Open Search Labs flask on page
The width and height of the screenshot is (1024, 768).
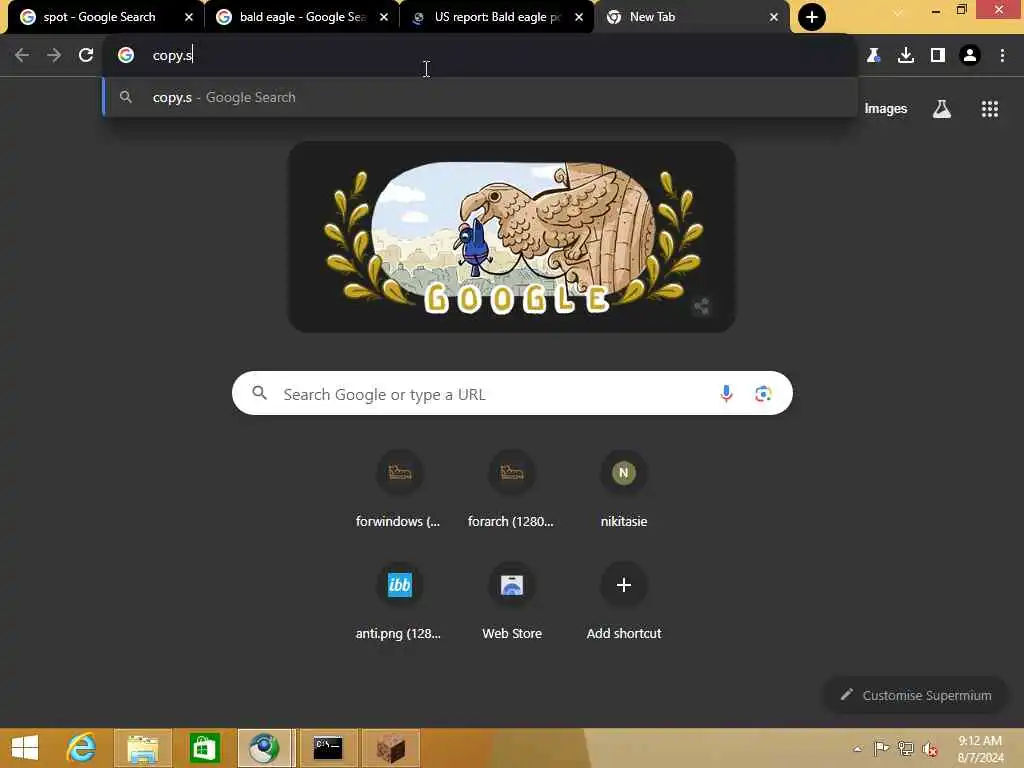(x=941, y=108)
